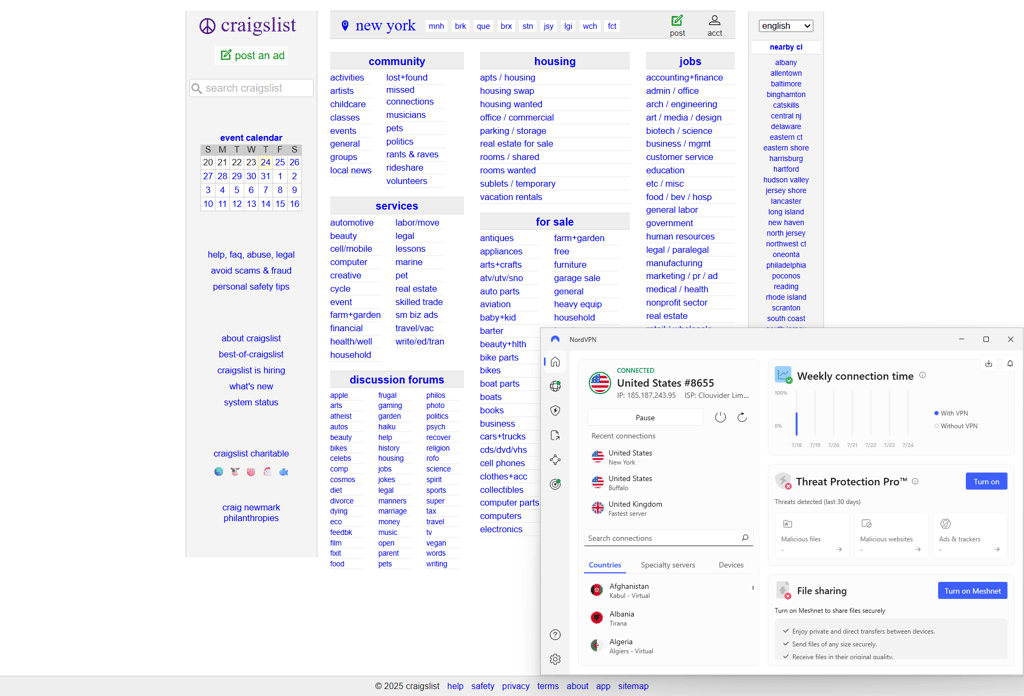Click the NordVPN logo in the title bar
Image resolution: width=1024 pixels, height=696 pixels.
(555, 340)
